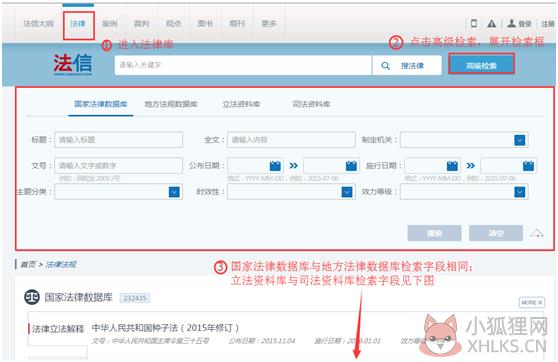Image resolution: width=558 pixels, height=362 pixels.
Task: Open the 更多 navigation item
Action: [x=269, y=23]
